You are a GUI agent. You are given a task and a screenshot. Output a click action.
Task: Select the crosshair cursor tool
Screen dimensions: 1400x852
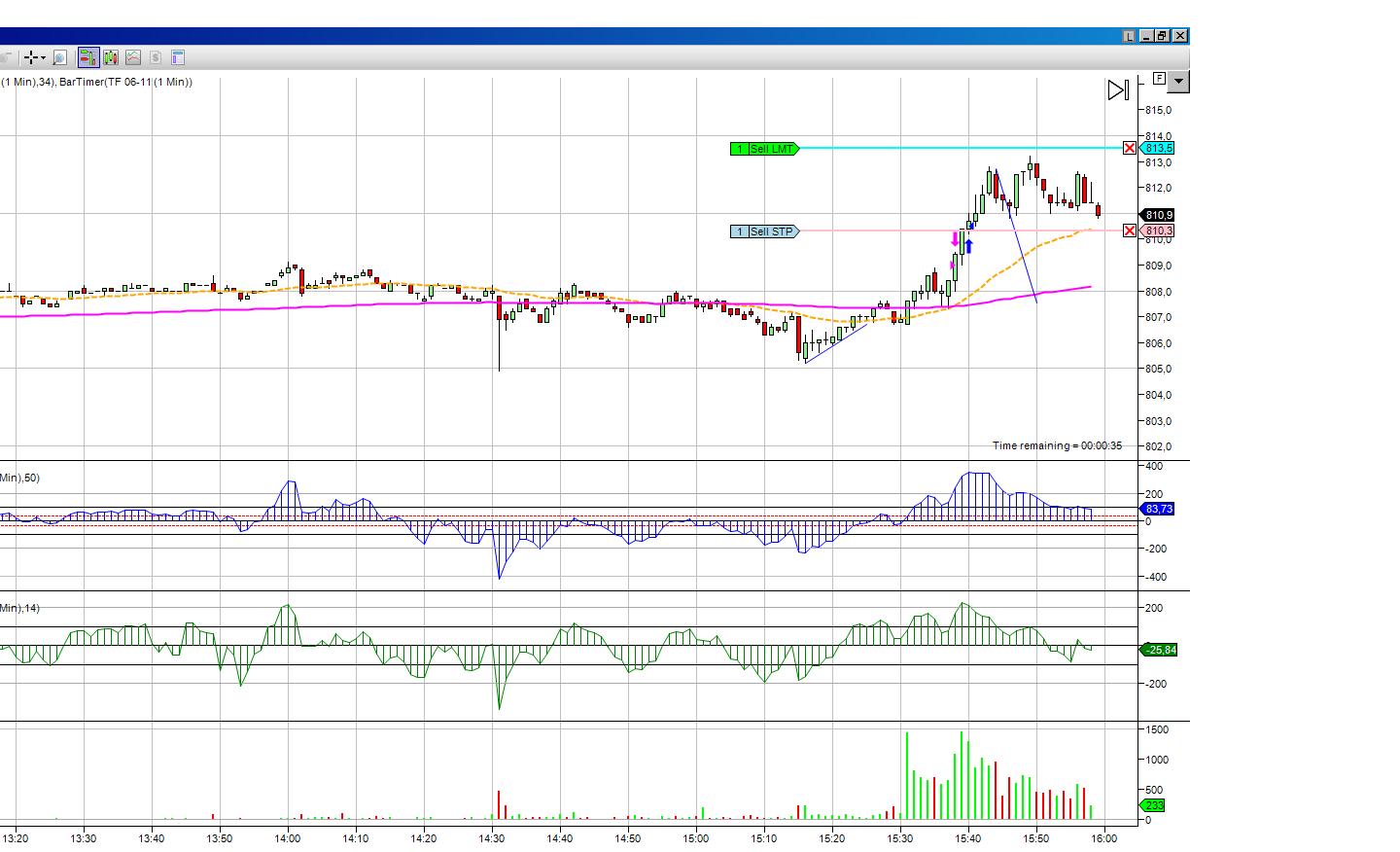pyautogui.click(x=30, y=57)
